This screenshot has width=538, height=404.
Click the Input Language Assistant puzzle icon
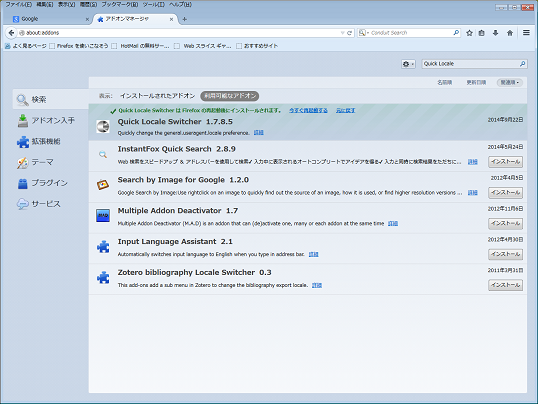(103, 246)
